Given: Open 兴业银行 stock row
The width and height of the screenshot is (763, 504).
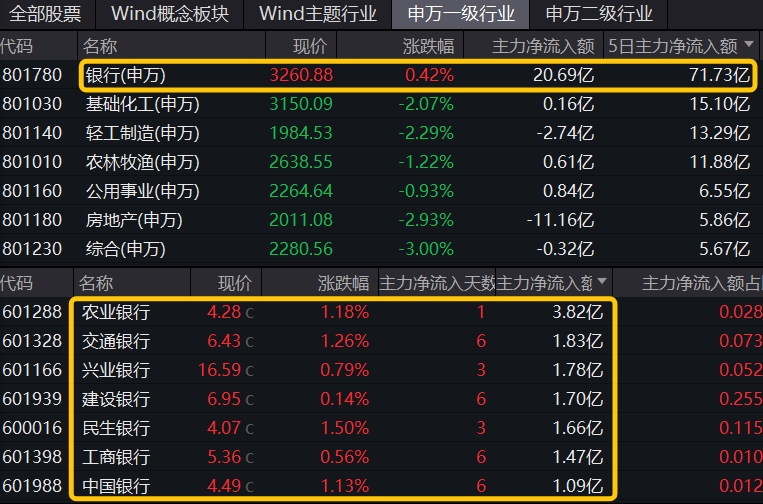Looking at the screenshot, I should (382, 370).
